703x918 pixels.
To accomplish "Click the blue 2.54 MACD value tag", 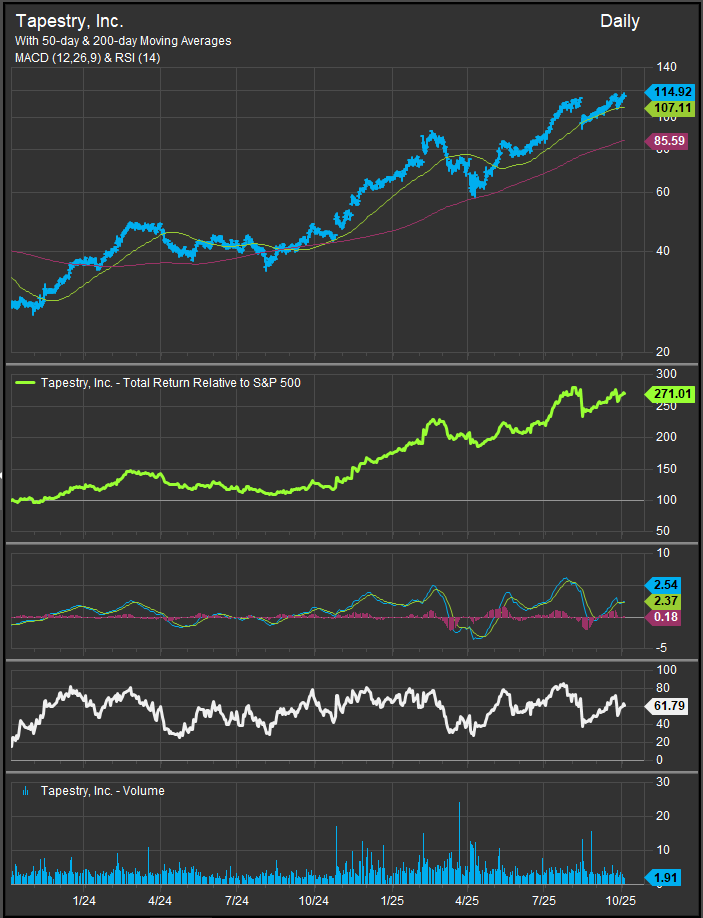I will click(x=664, y=584).
